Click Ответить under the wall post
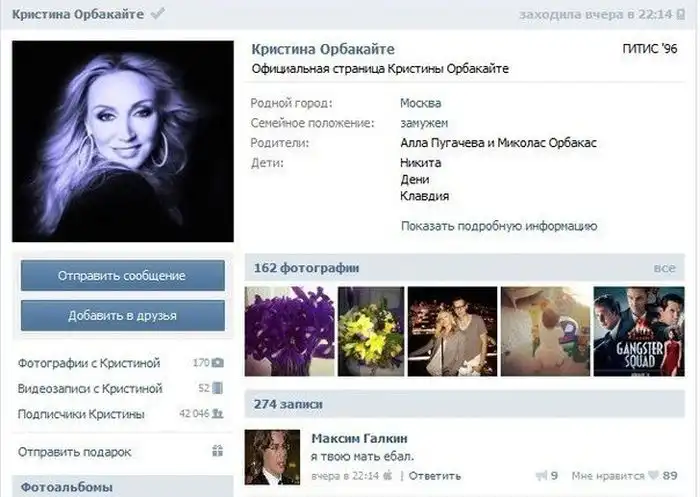 point(435,476)
